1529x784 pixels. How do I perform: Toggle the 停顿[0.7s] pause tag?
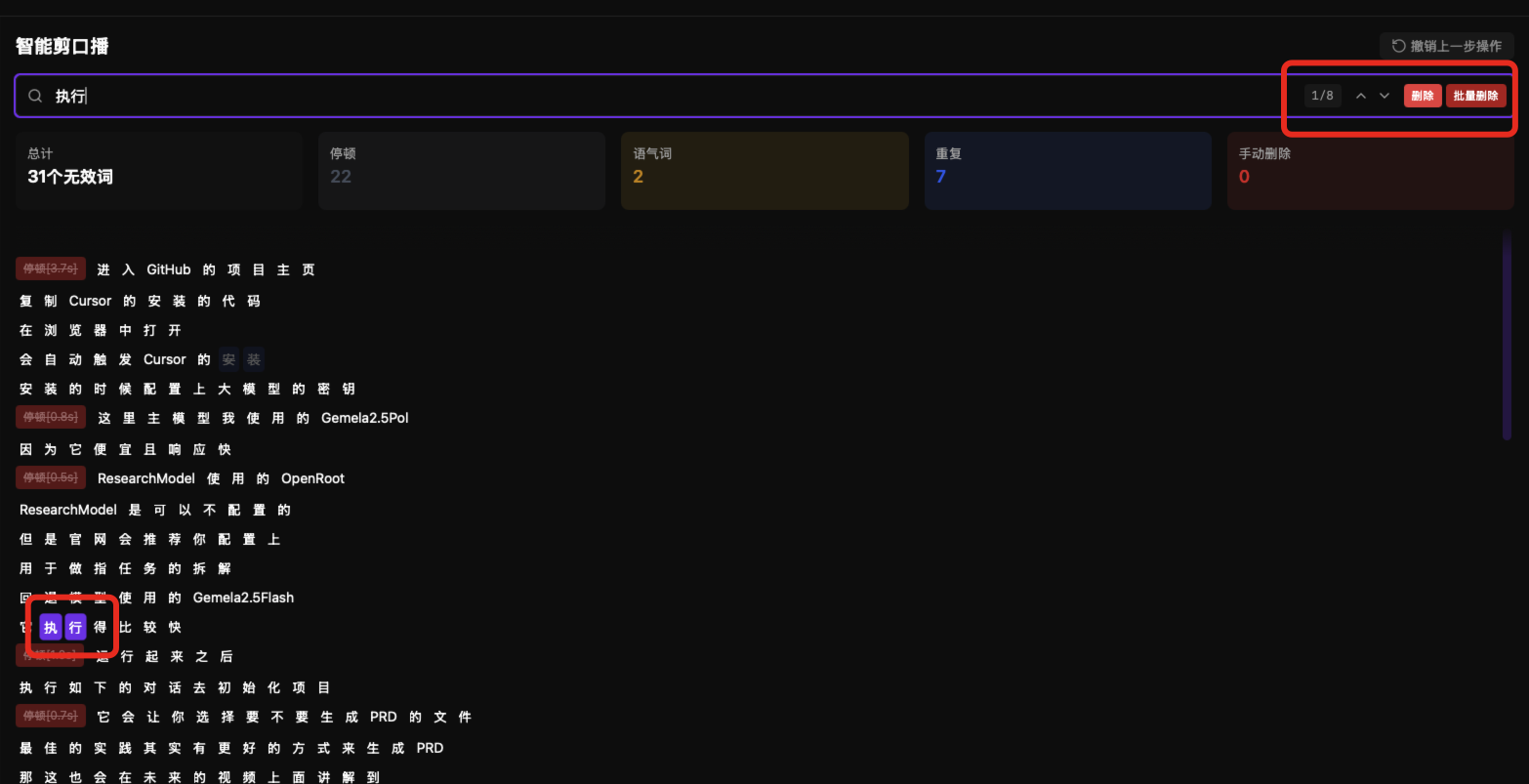pos(51,716)
